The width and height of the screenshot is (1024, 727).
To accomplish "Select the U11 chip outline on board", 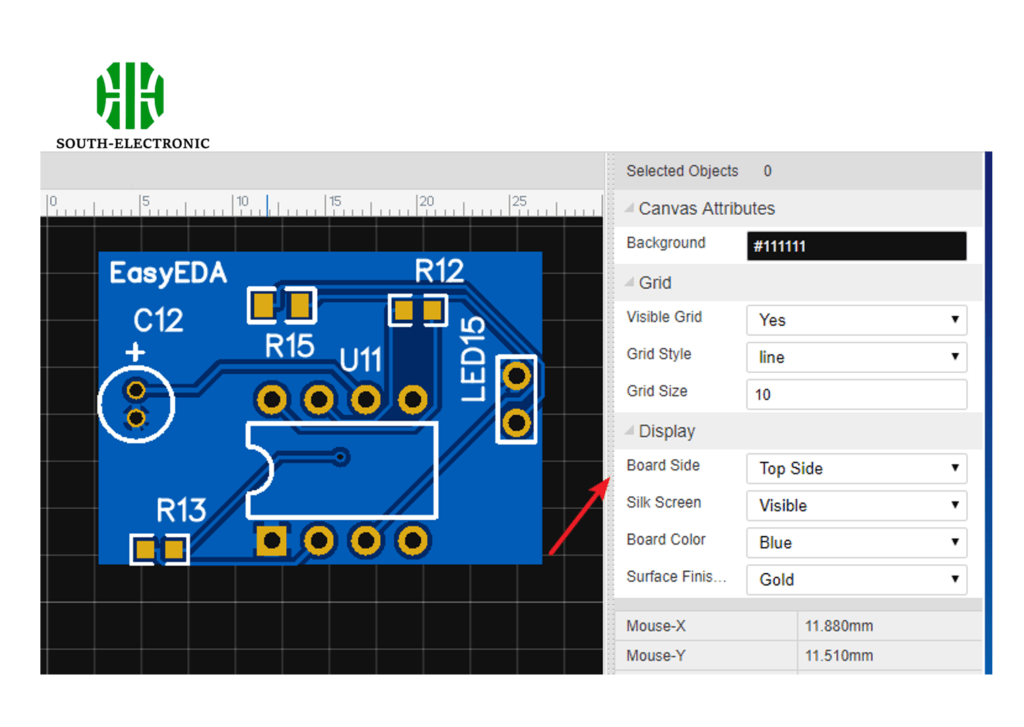I will [x=342, y=470].
